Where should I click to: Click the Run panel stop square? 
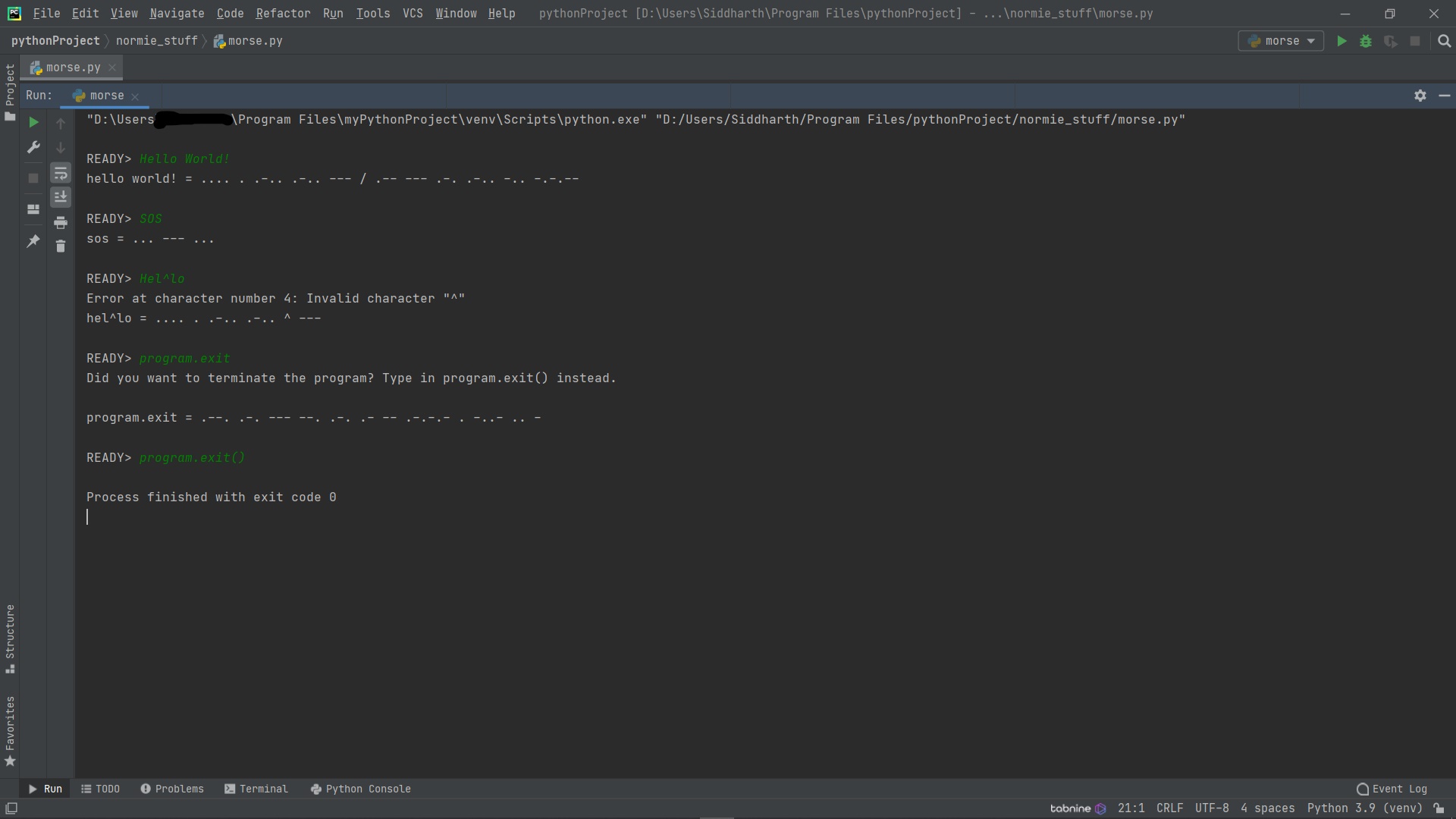(33, 178)
